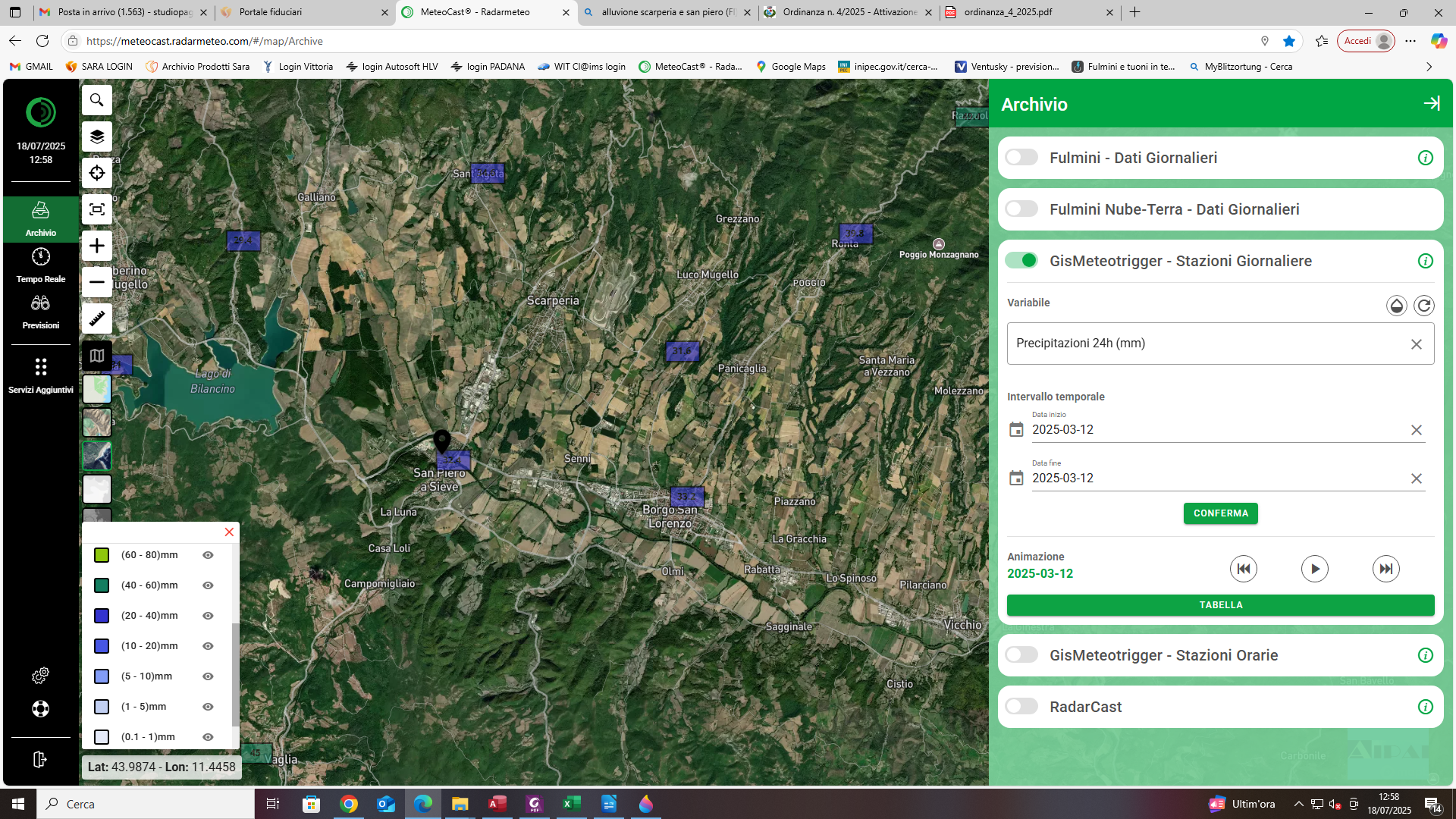Open the map search tool

tap(96, 100)
